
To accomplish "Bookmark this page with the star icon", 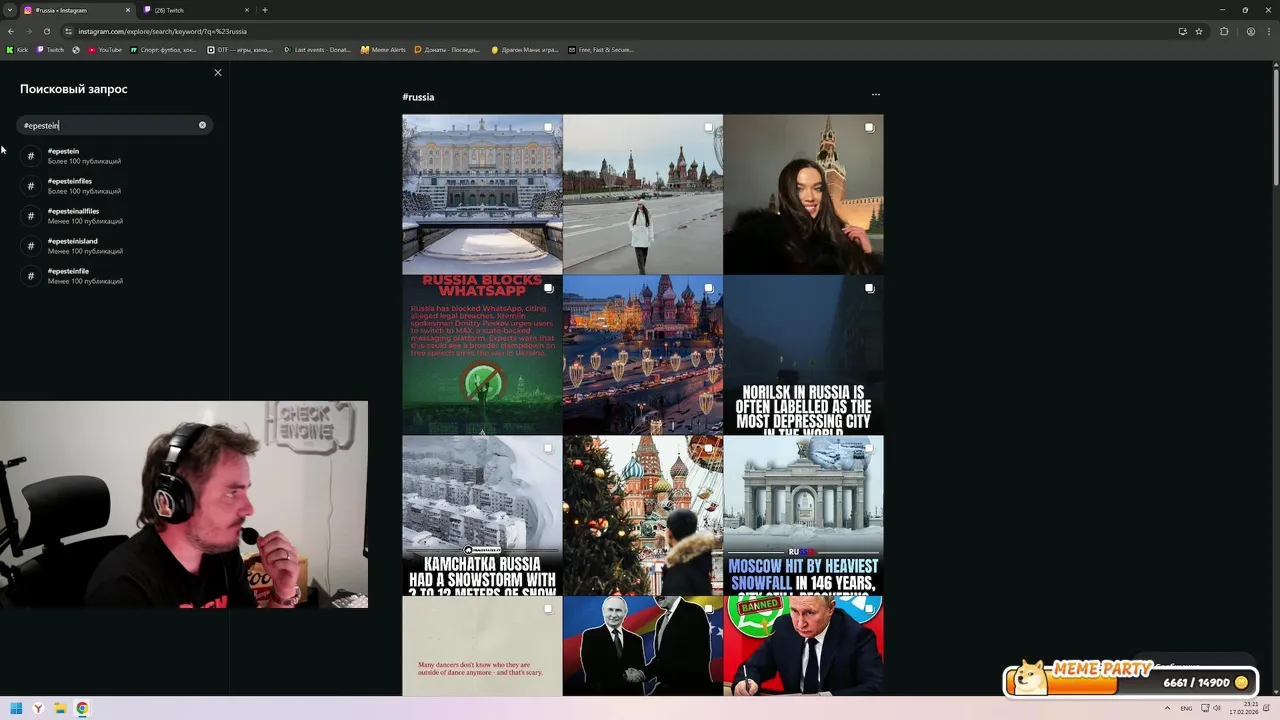I will click(x=1199, y=31).
